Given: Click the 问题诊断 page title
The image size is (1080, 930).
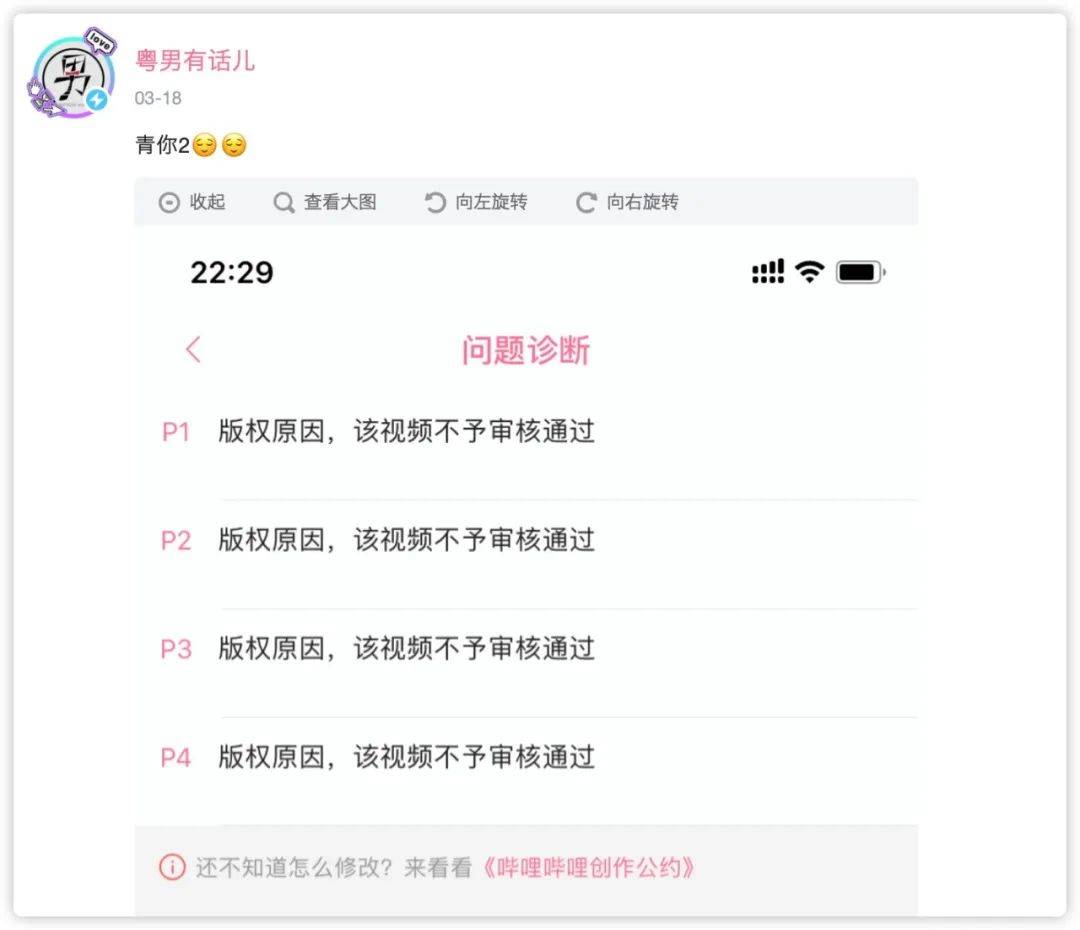Looking at the screenshot, I should point(526,350).
